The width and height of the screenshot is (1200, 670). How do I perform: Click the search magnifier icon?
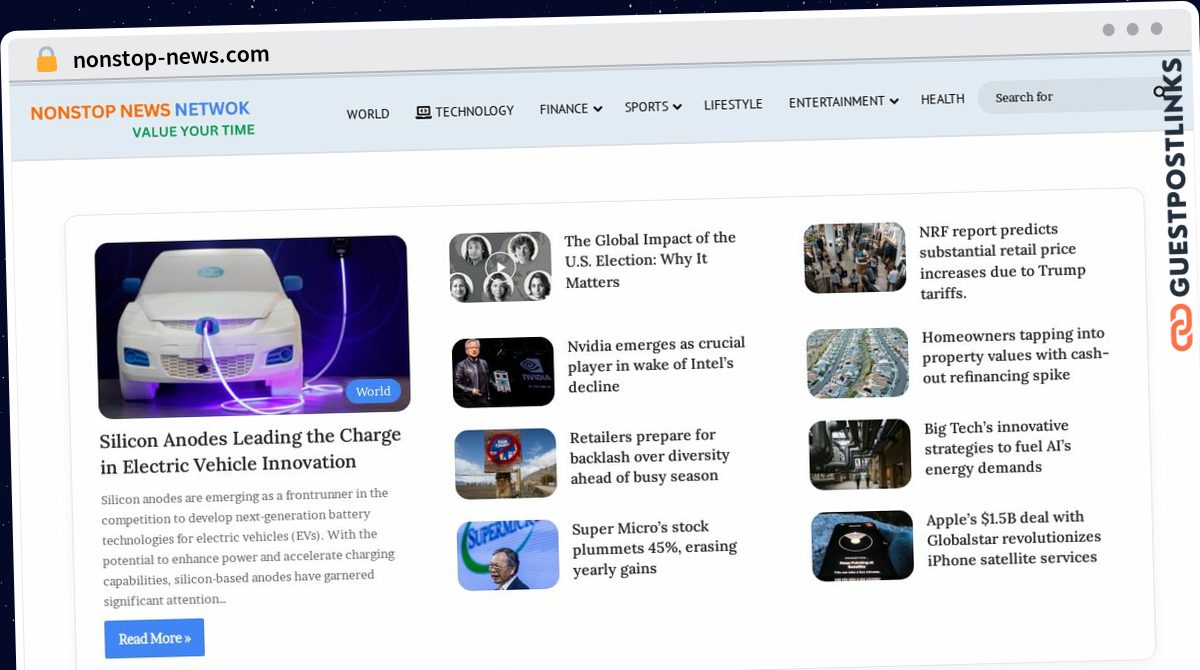coord(1160,92)
